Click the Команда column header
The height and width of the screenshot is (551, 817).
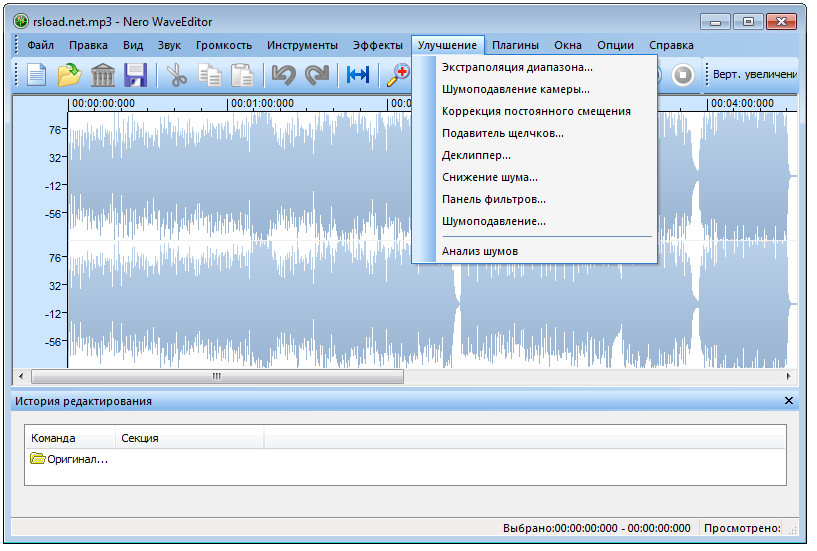(x=54, y=438)
